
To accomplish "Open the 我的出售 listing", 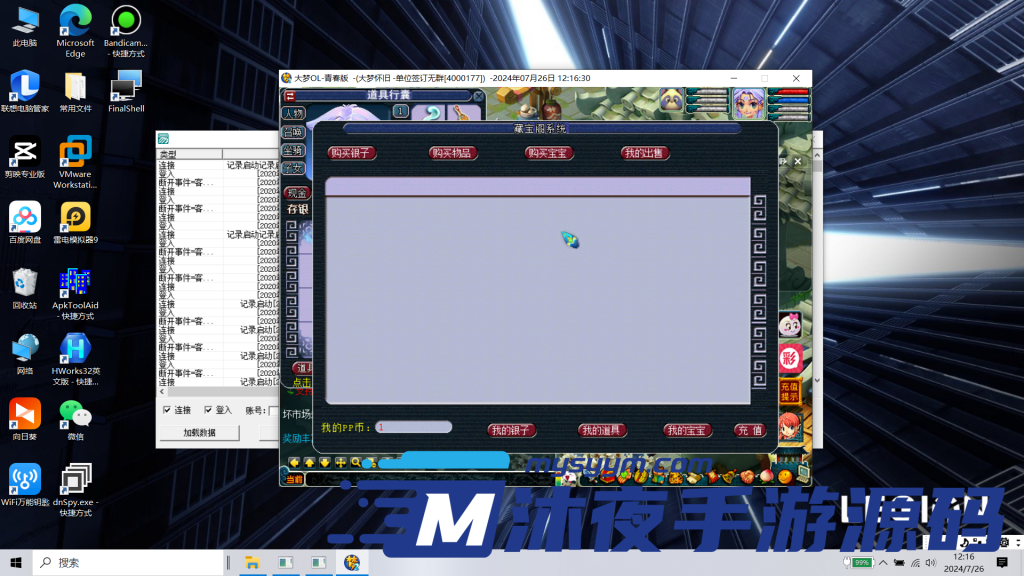I will pyautogui.click(x=645, y=153).
